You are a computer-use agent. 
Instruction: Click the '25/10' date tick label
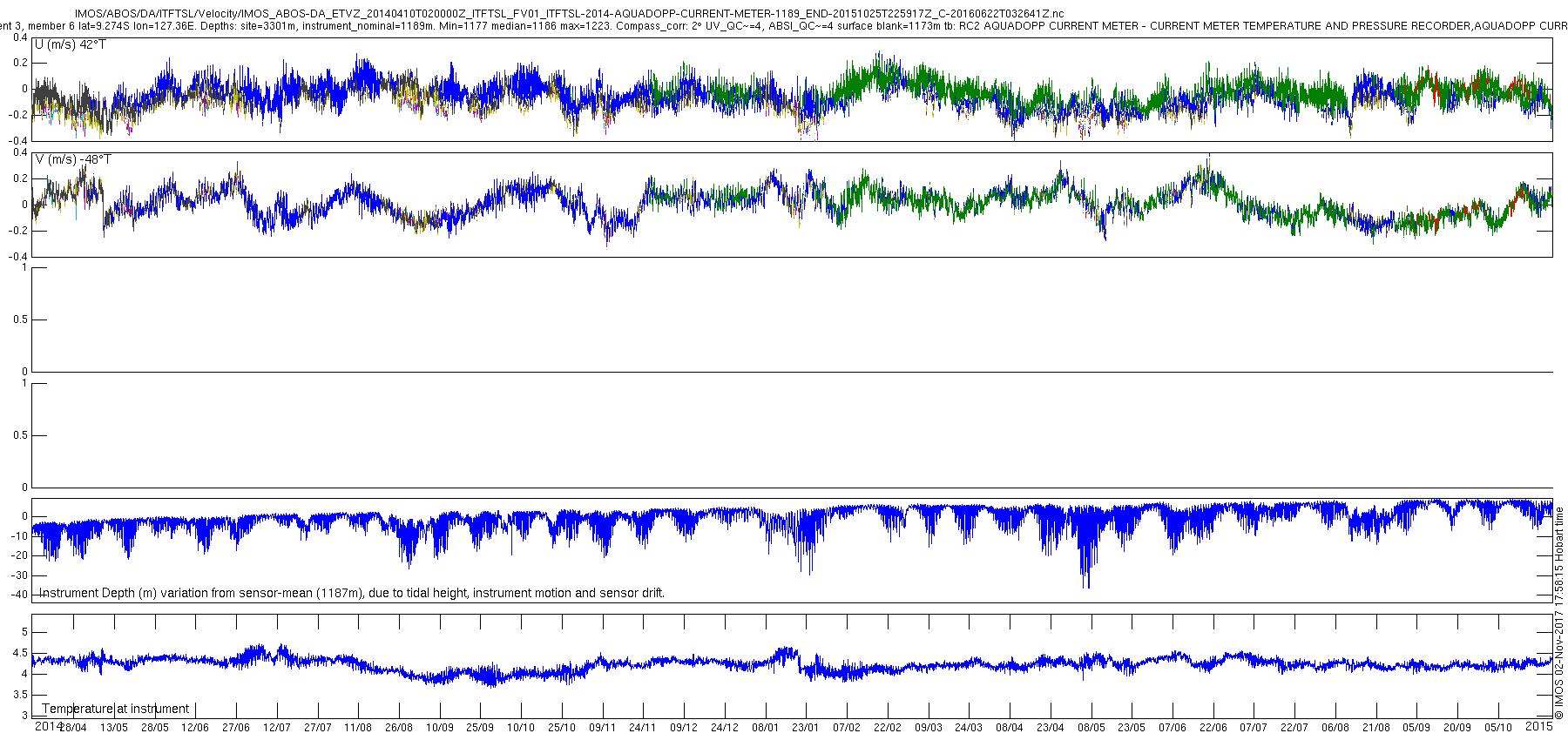[562, 728]
